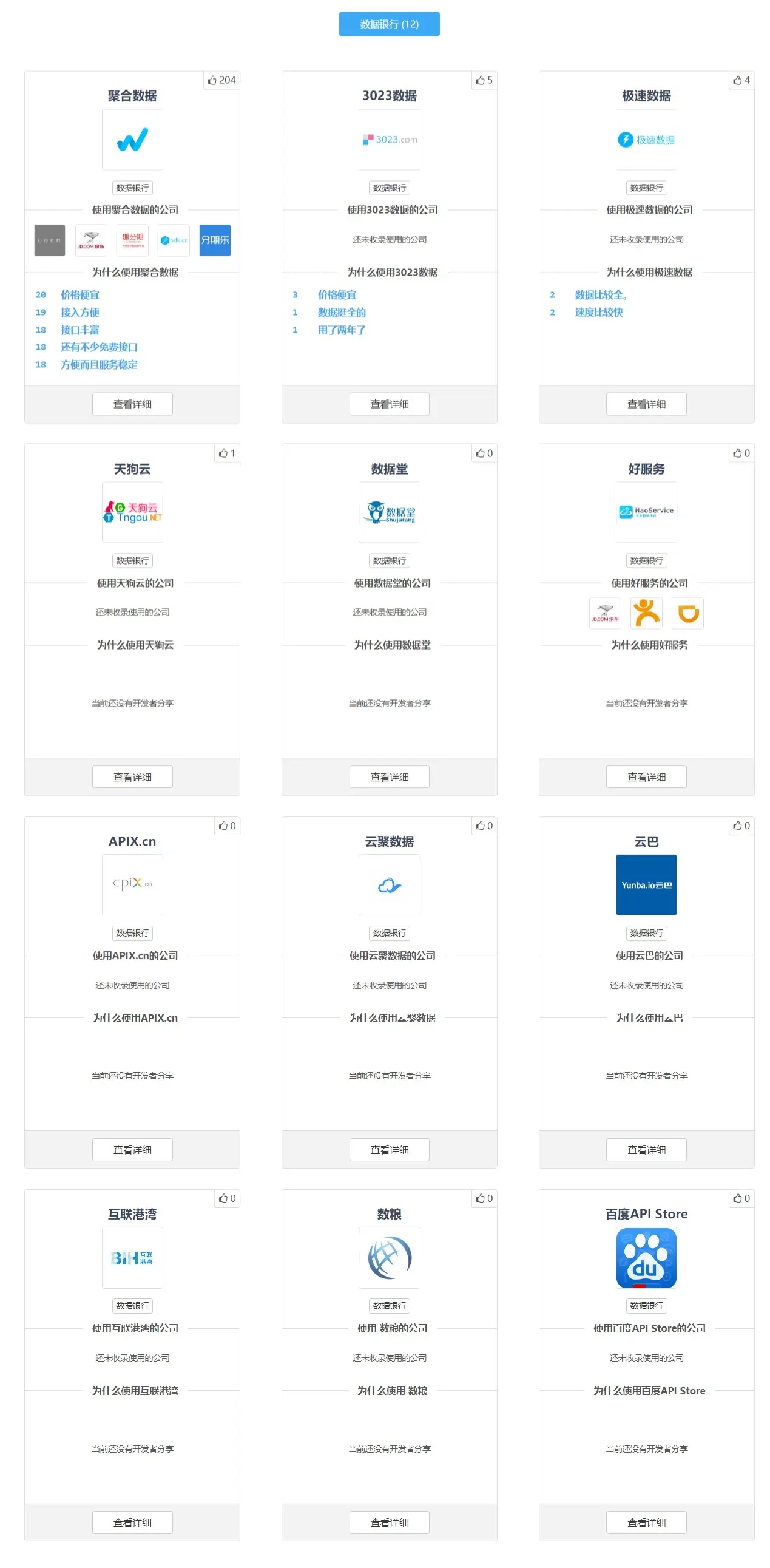Image resolution: width=770 pixels, height=1568 pixels.
Task: Upvote 互联港湾 with thumbs-up icon
Action: [226, 1198]
